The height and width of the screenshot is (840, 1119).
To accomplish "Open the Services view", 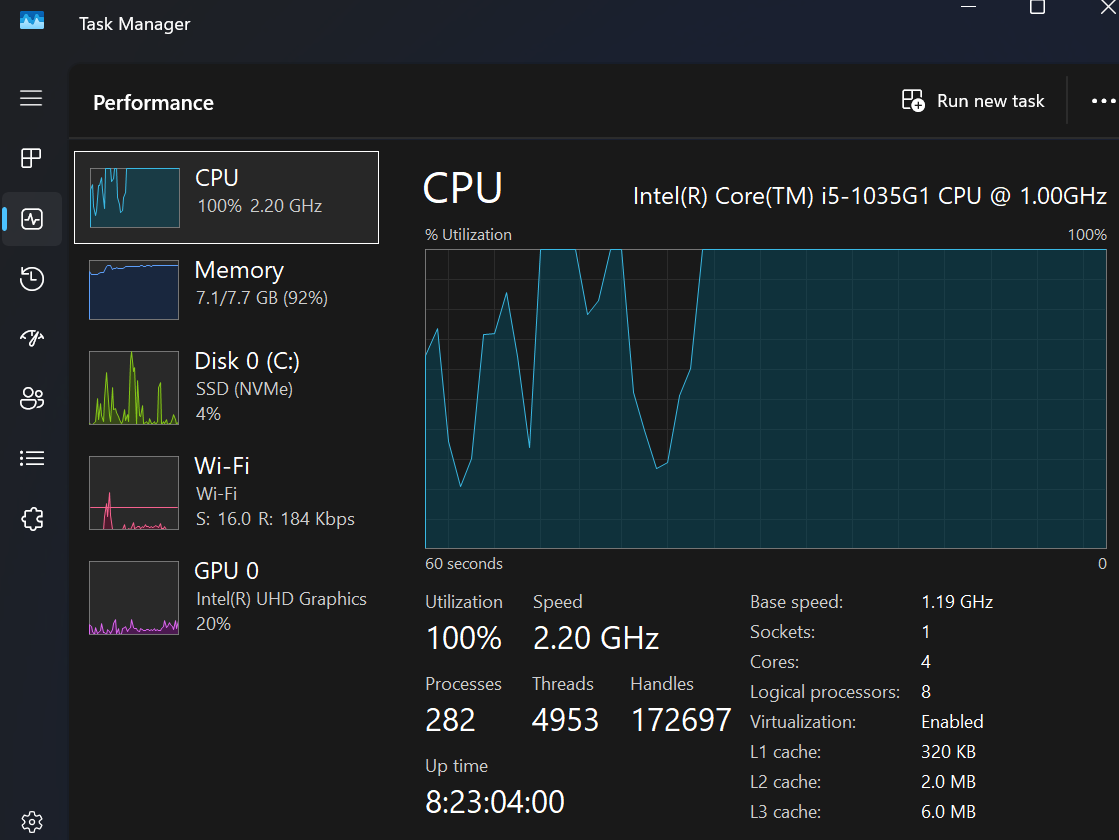I will [31, 518].
